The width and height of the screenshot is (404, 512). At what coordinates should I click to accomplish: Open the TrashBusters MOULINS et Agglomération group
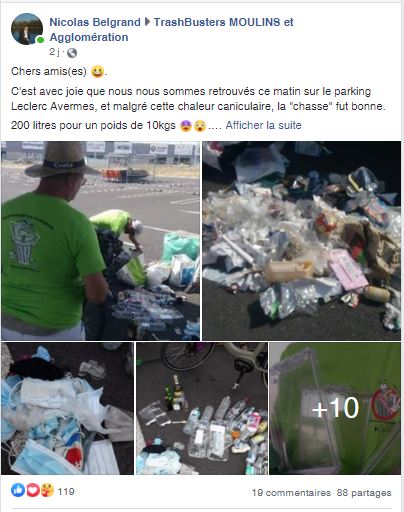pyautogui.click(x=171, y=29)
